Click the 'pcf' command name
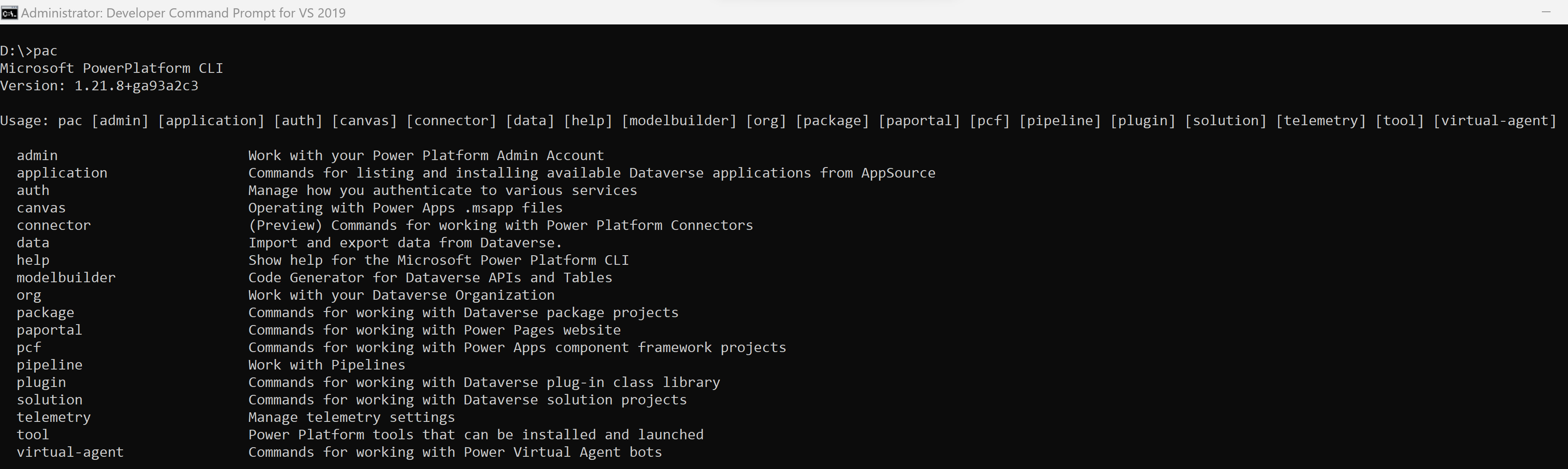 [29, 348]
